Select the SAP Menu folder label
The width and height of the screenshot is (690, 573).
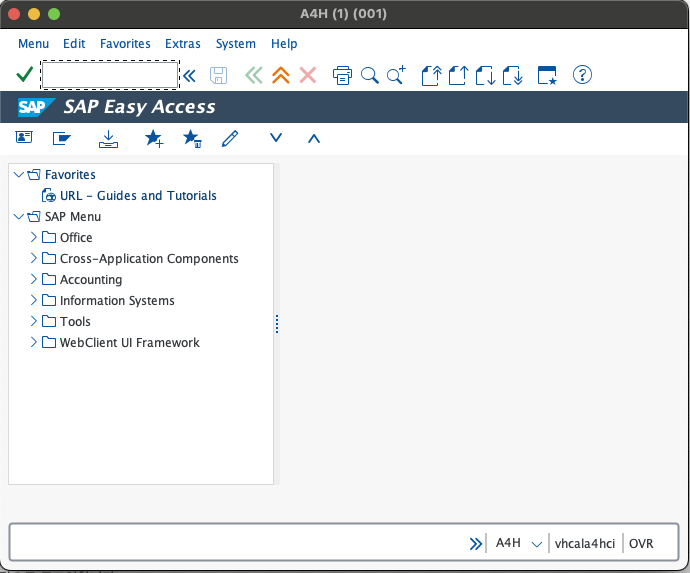click(73, 217)
